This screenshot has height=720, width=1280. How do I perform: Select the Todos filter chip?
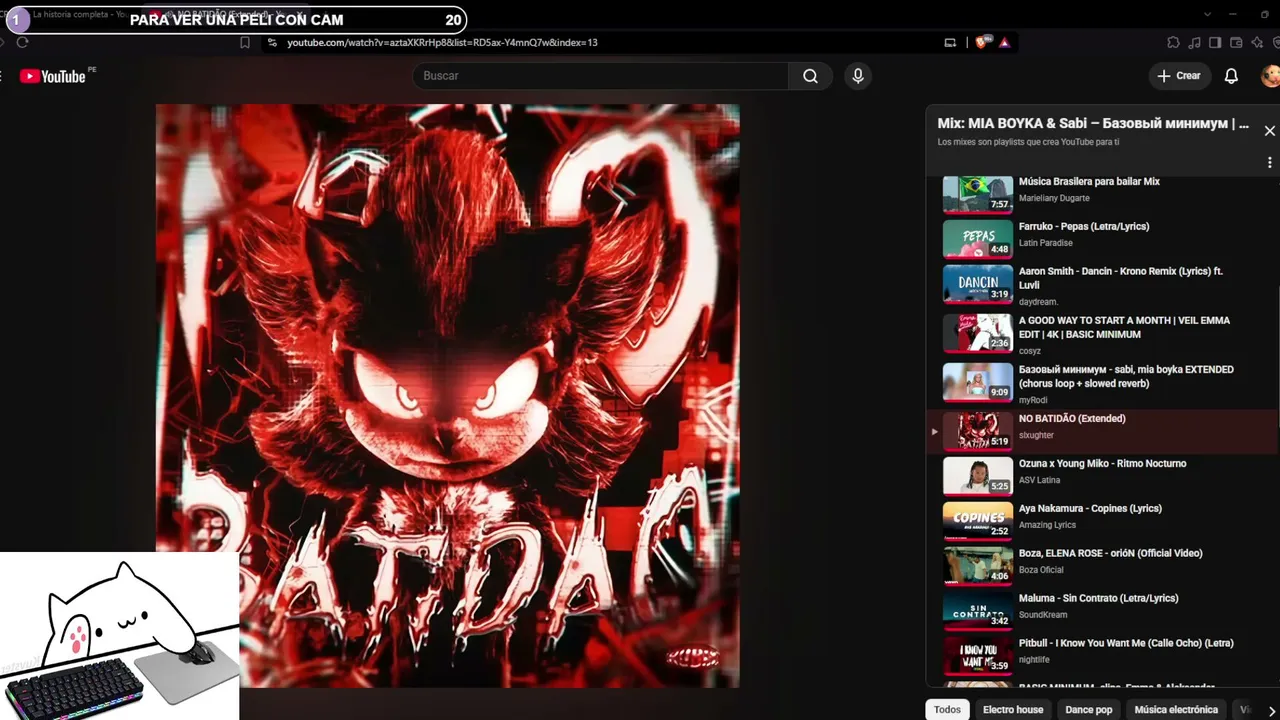point(947,710)
